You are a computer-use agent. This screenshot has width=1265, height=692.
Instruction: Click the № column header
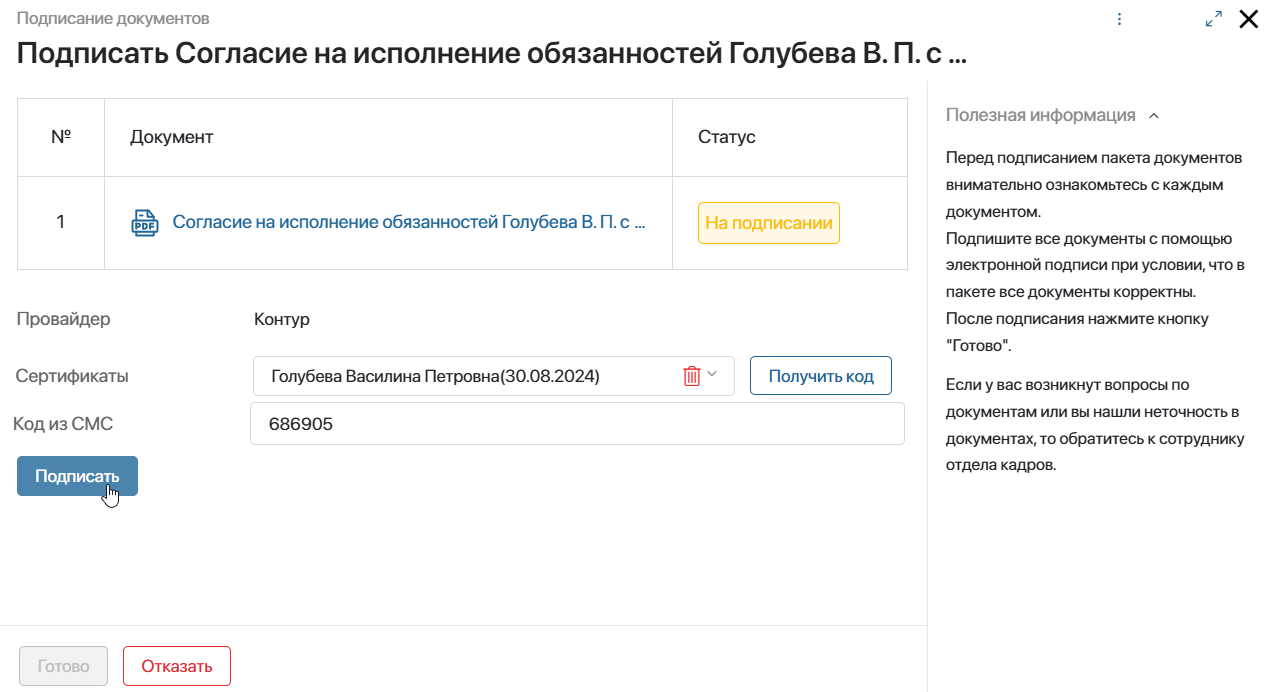click(61, 137)
